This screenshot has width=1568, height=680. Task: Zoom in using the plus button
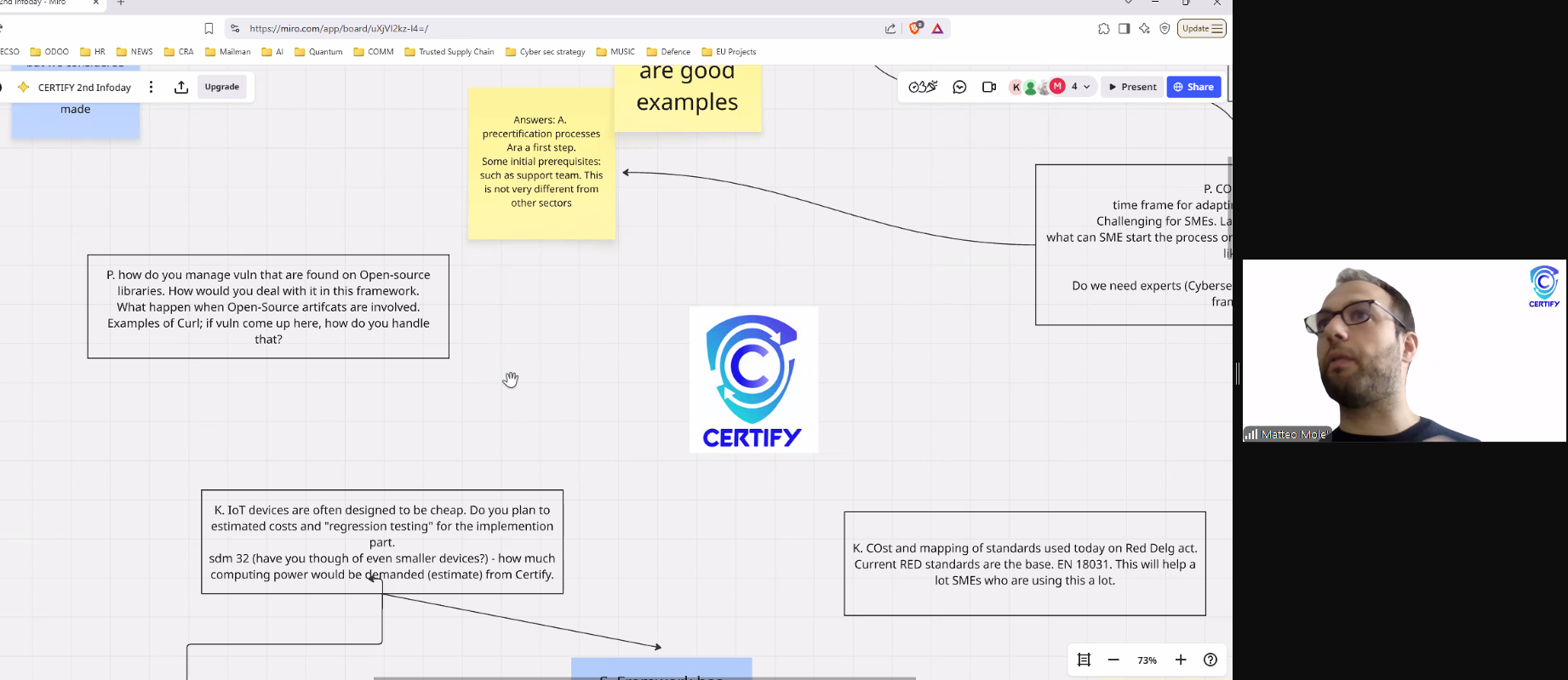pos(1181,660)
